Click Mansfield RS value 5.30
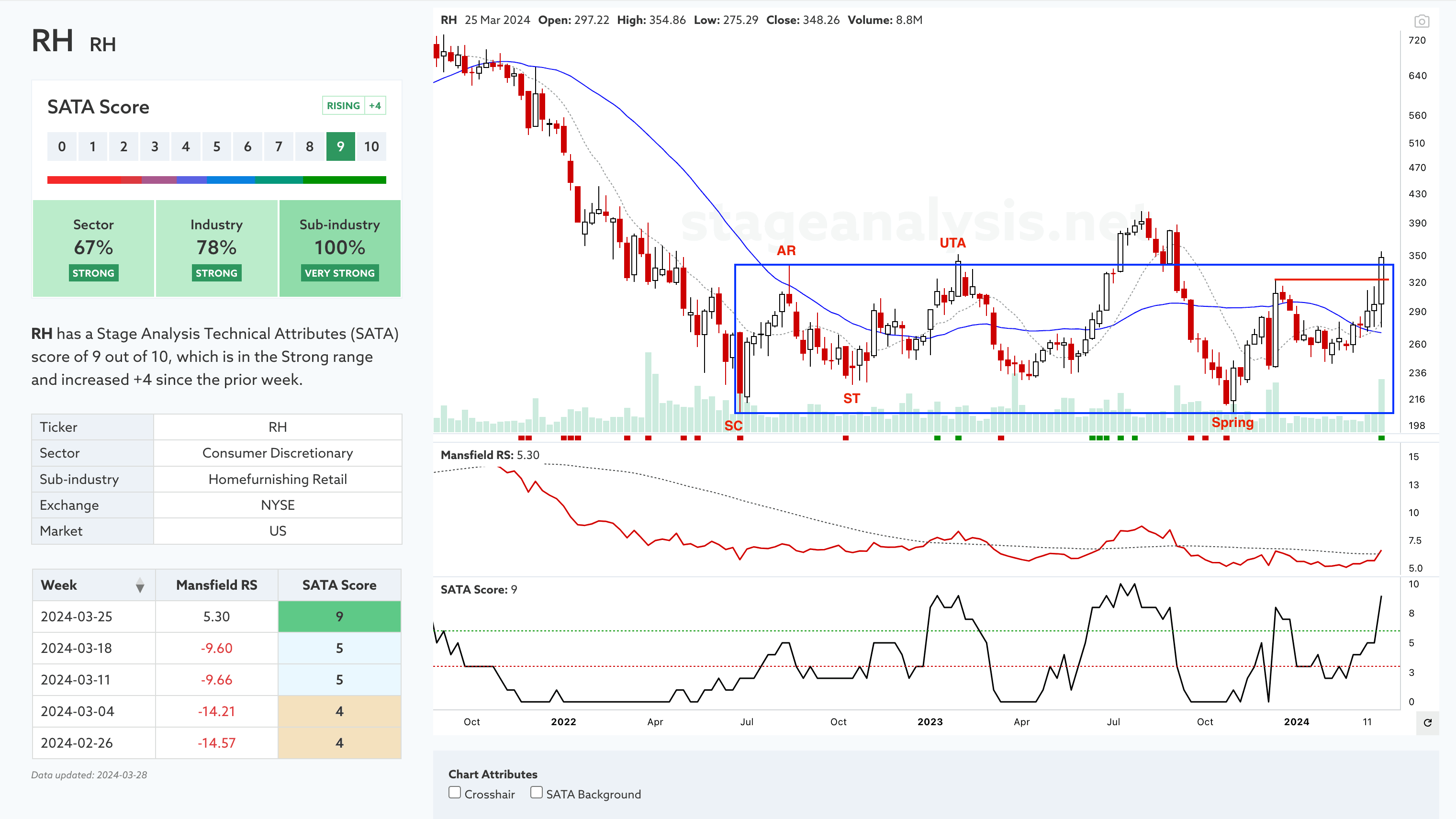Screen dimensions: 1456x819 click(x=216, y=617)
